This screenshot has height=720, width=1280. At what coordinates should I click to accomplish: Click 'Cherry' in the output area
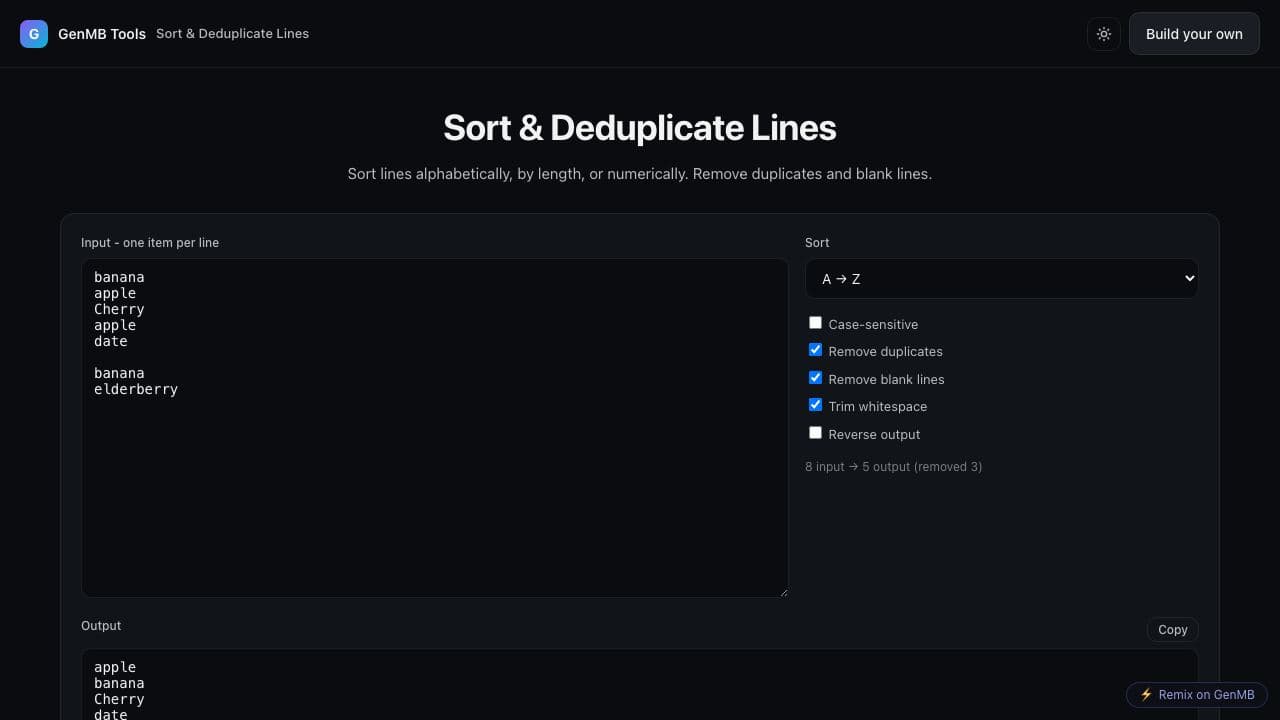tap(119, 699)
